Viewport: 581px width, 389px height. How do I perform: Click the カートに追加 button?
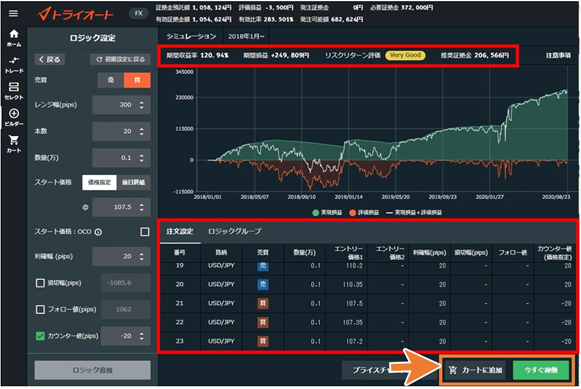(x=476, y=370)
